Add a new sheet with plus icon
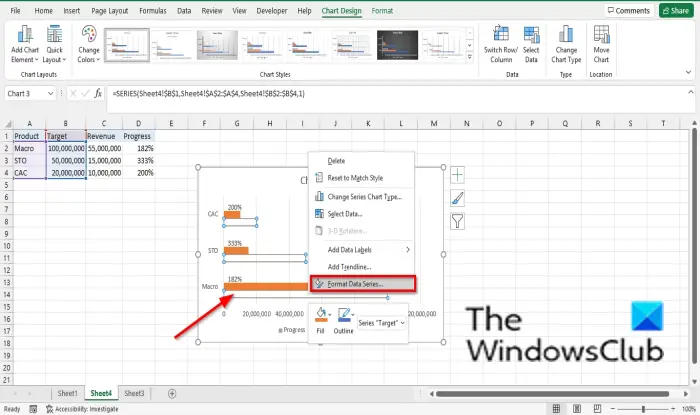The width and height of the screenshot is (700, 415). [x=172, y=394]
